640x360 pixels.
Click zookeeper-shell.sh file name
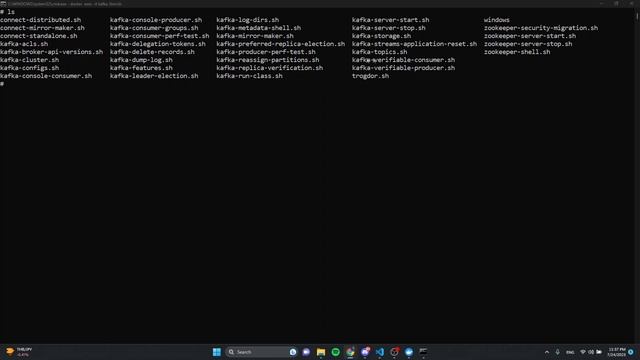pos(517,52)
